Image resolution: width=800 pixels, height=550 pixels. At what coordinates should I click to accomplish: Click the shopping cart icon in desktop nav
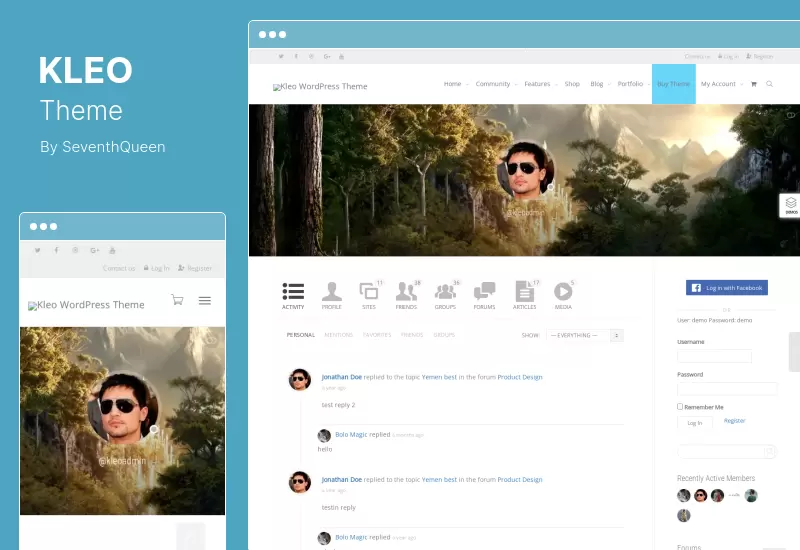click(x=754, y=84)
